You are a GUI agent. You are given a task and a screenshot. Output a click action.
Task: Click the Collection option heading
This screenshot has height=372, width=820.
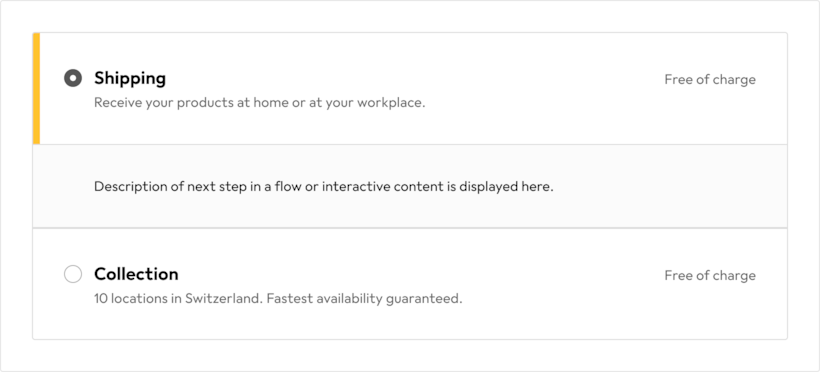point(136,274)
